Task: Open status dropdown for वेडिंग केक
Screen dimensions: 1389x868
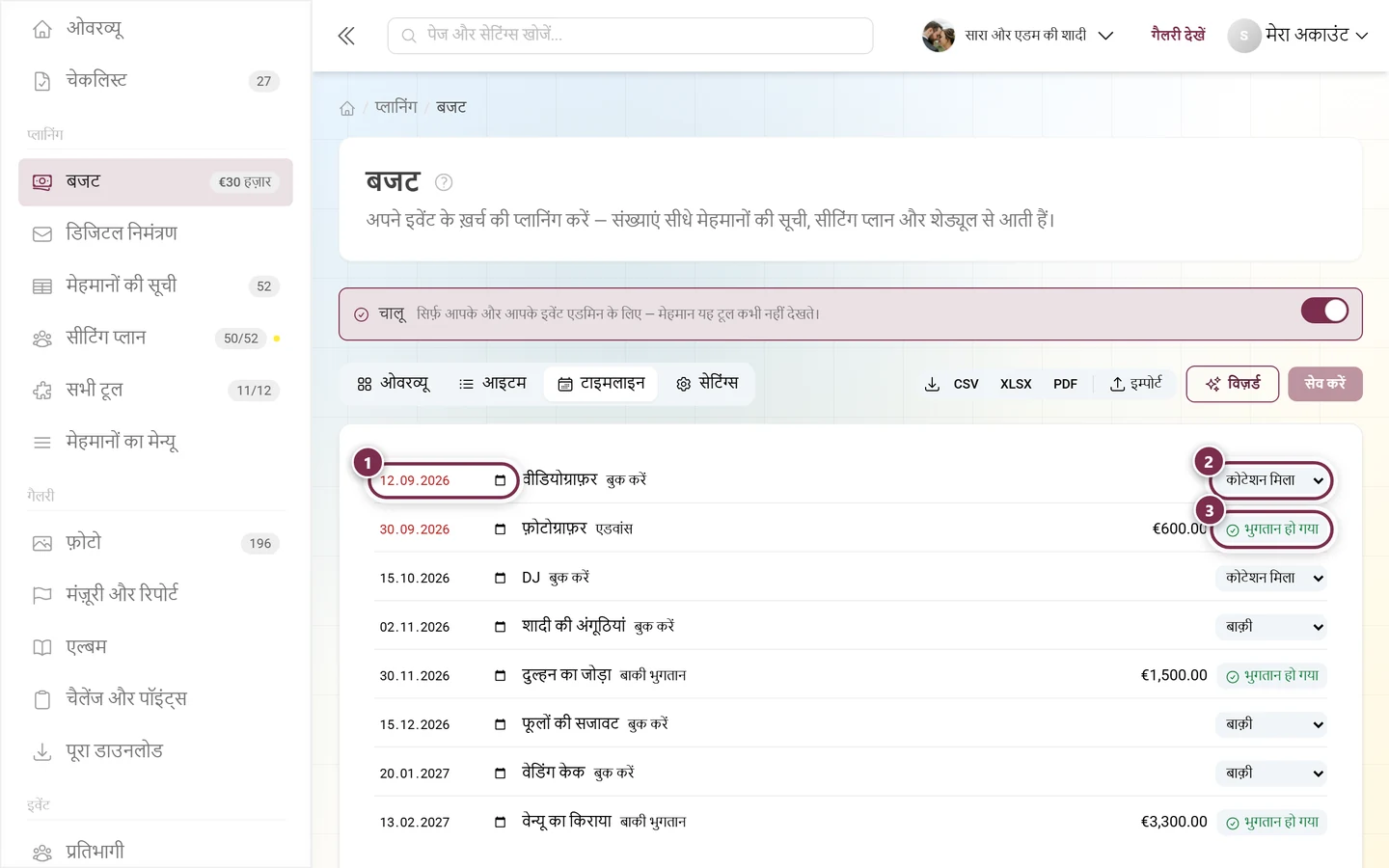Action: 1271,773
